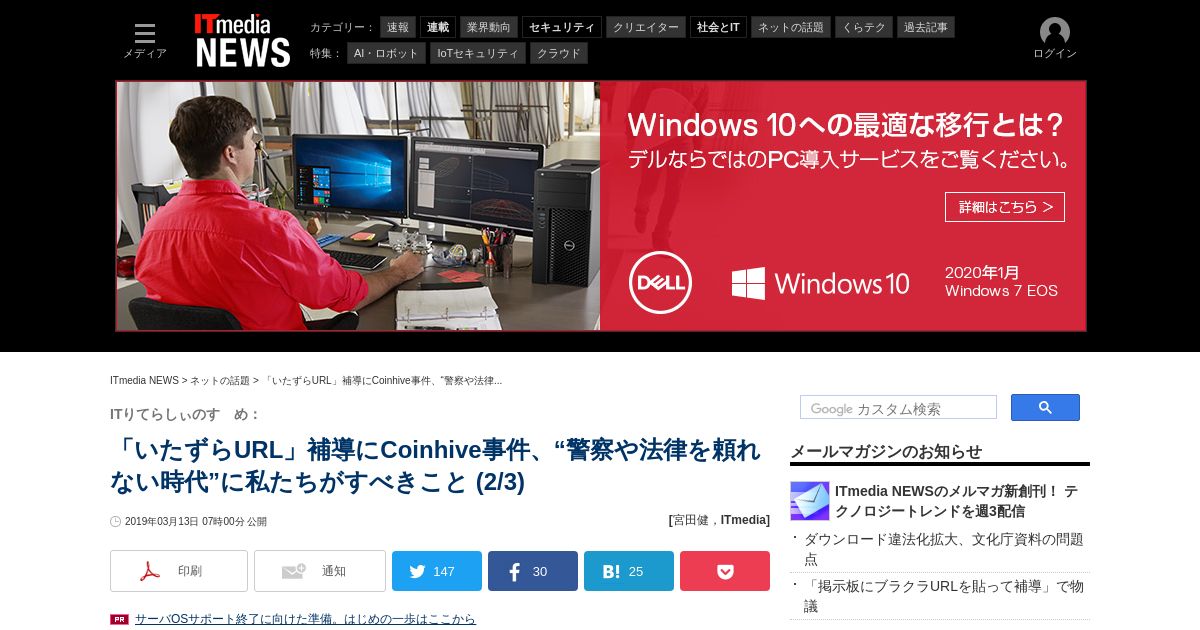This screenshot has height=630, width=1200.
Task: Enable notifications with 通知 button
Action: tap(320, 571)
